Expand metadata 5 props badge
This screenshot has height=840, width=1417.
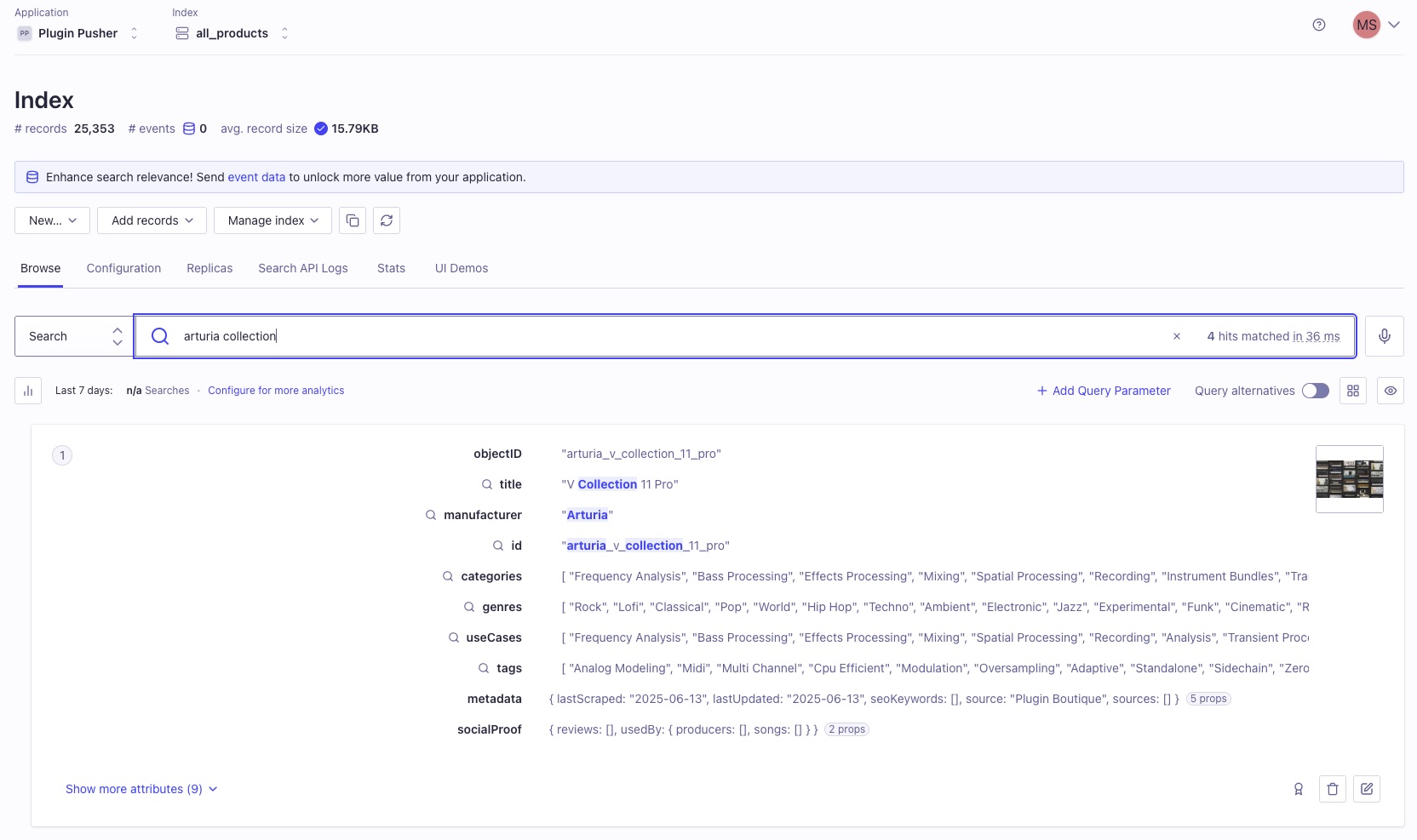coord(1208,699)
